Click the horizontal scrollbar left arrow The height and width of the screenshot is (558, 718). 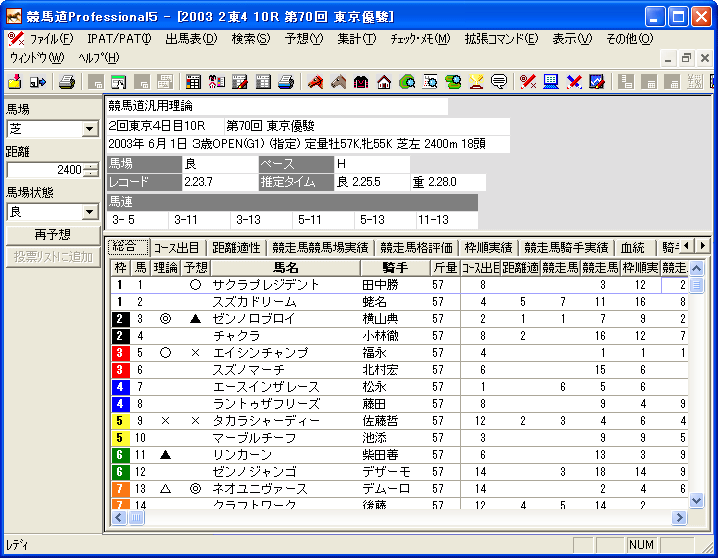tap(119, 518)
